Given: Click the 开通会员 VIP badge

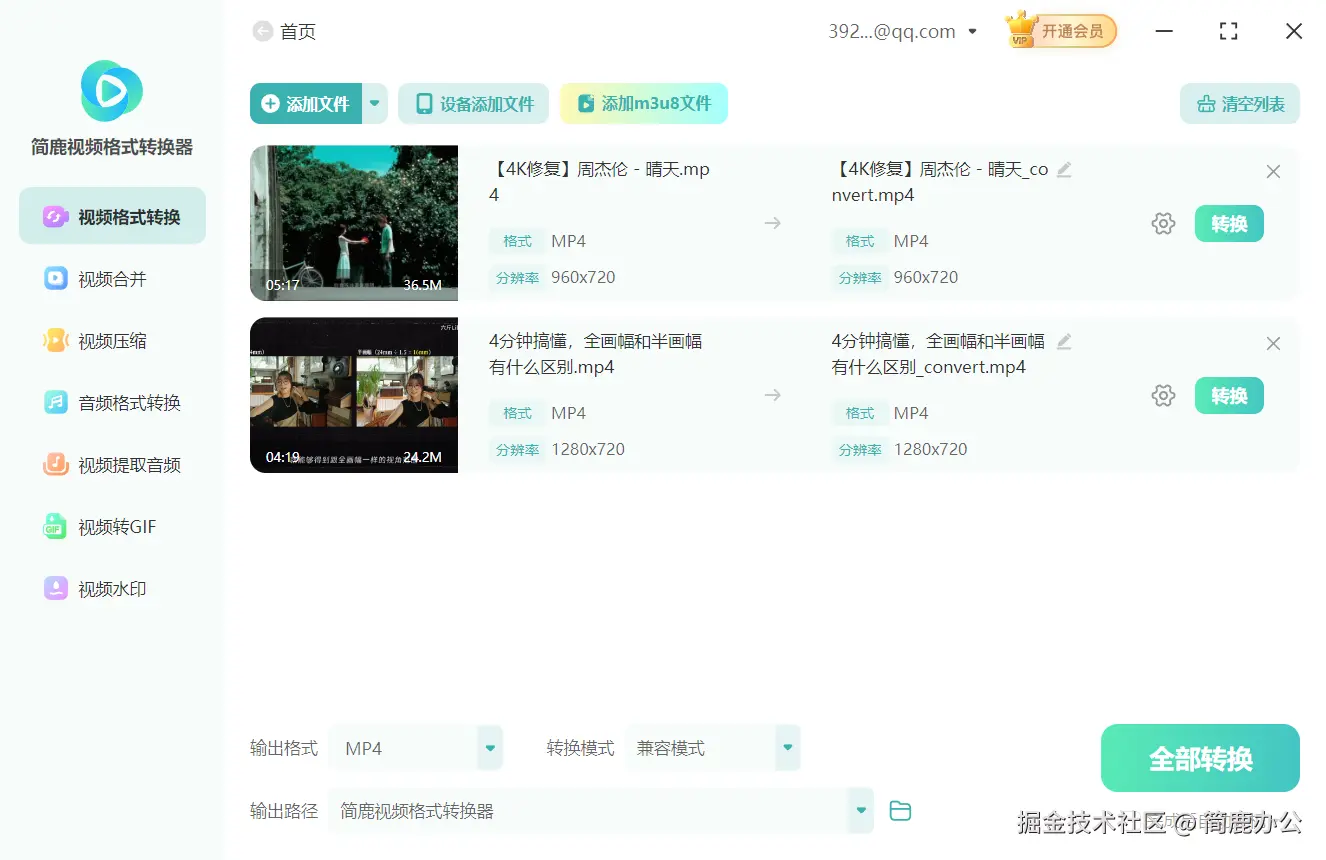Looking at the screenshot, I should (1061, 31).
